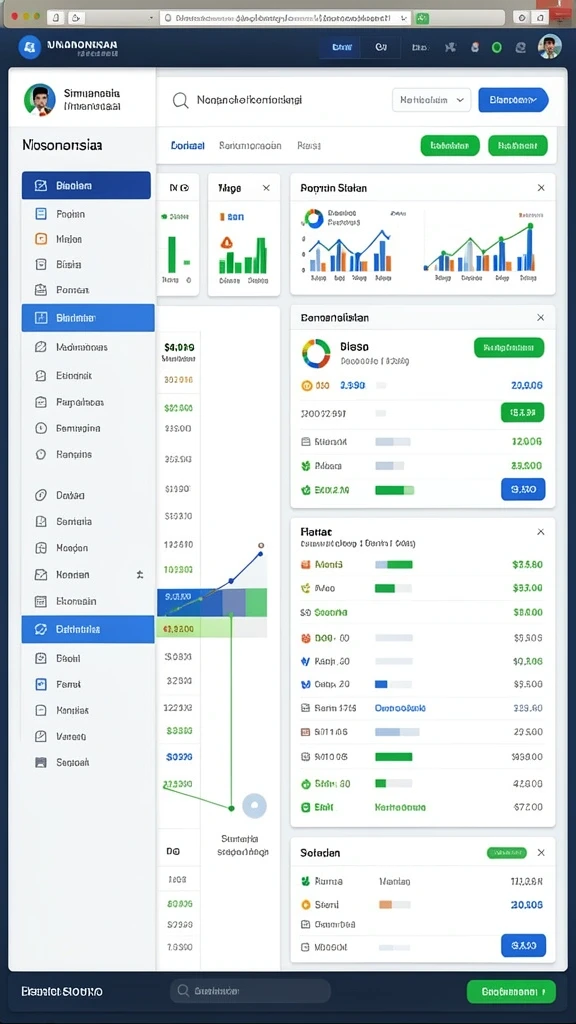Open the user avatar in top header
The height and width of the screenshot is (1024, 576).
click(x=549, y=47)
